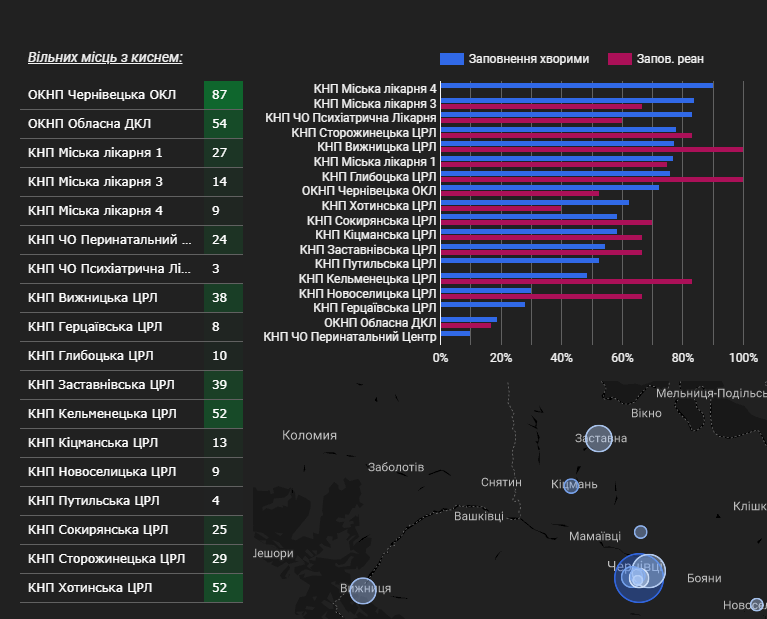The height and width of the screenshot is (619, 767).
Task: Click magenta bar for КНП Кельменецька ЦРЛ
Action: 565,281
